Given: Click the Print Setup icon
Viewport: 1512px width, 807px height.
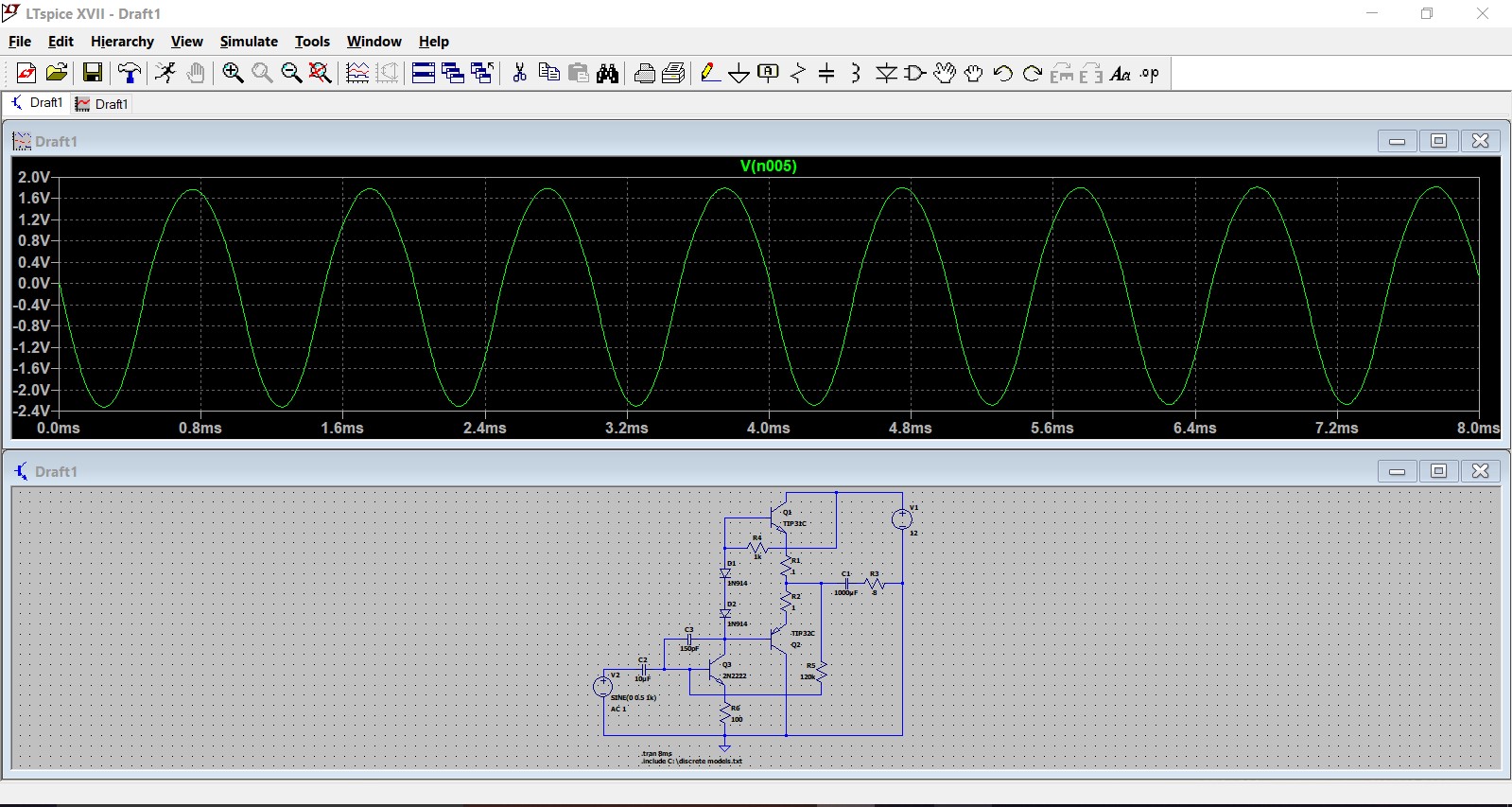Looking at the screenshot, I should click(674, 73).
